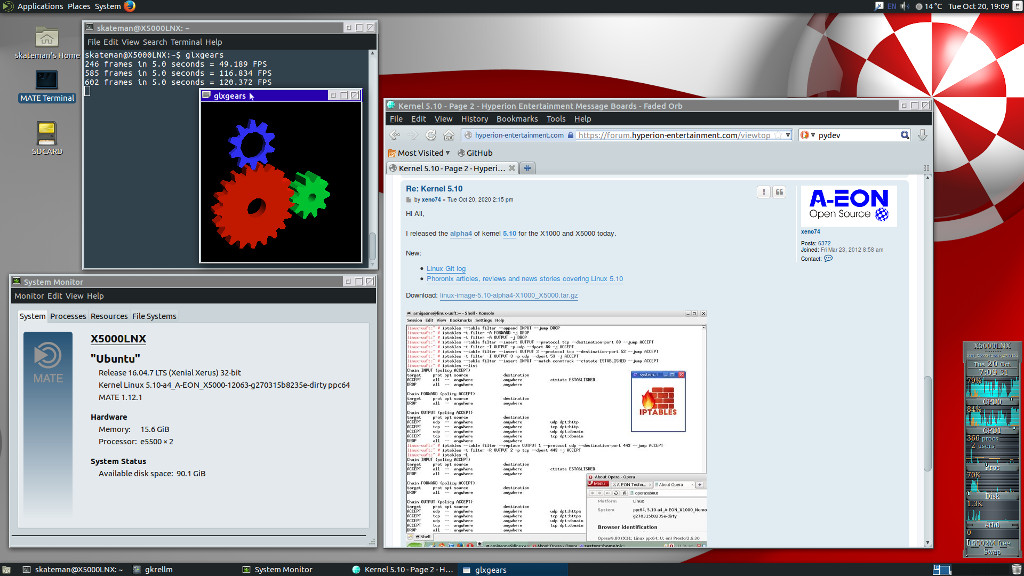This screenshot has height=576, width=1024.
Task: Click the browser URL address field
Action: pos(675,135)
